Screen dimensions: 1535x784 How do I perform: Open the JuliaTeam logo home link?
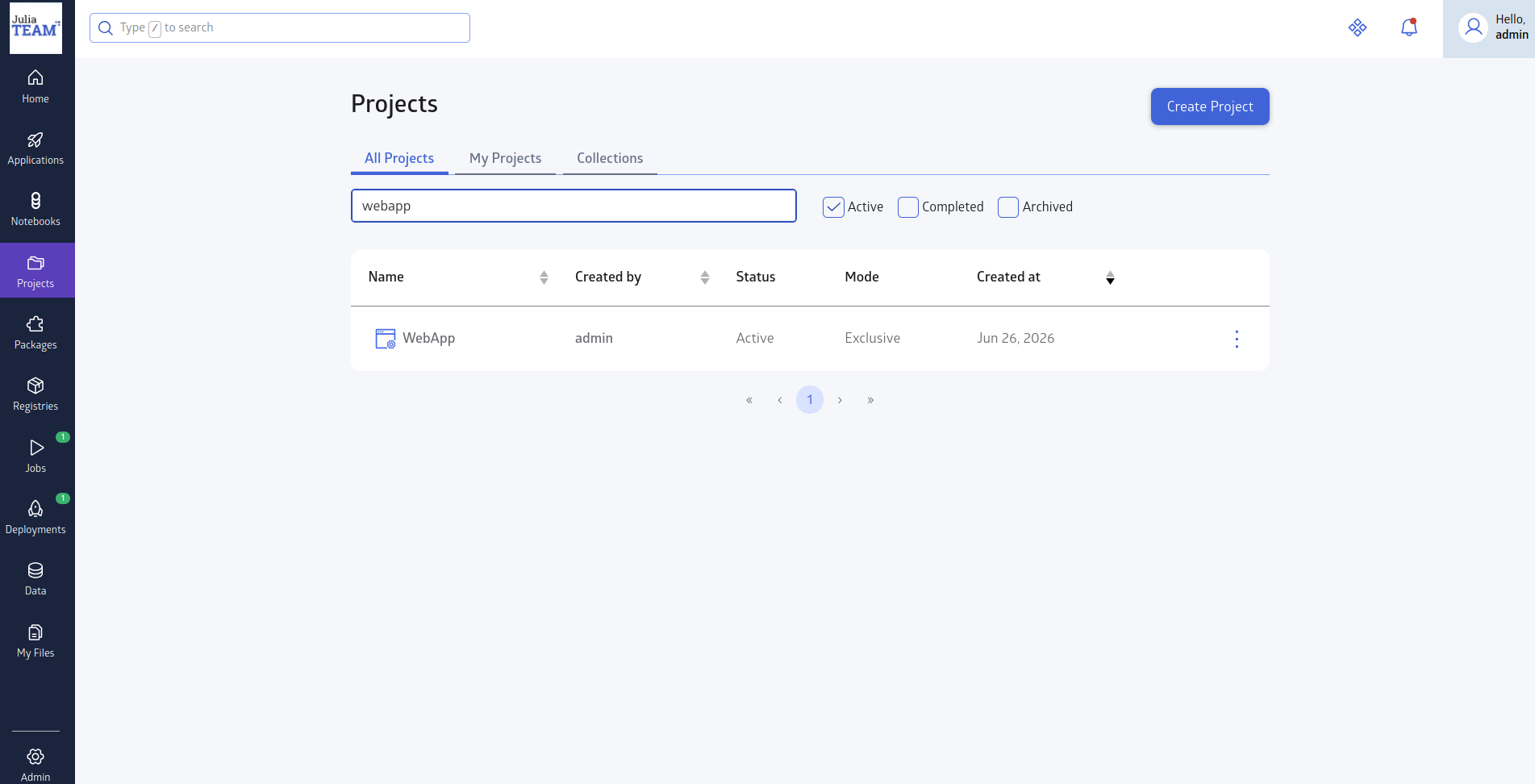tap(35, 28)
